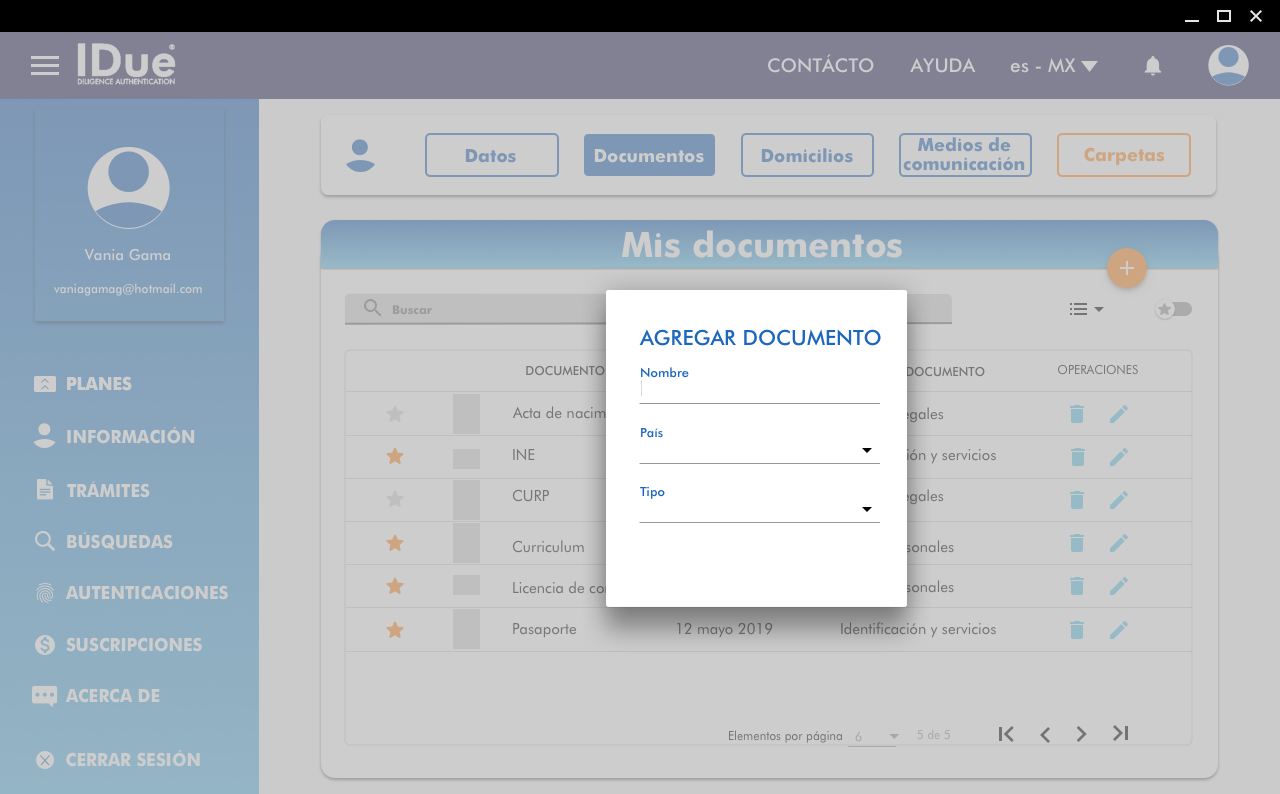Toggle the favorites filter switch
The height and width of the screenshot is (794, 1280).
click(1174, 309)
